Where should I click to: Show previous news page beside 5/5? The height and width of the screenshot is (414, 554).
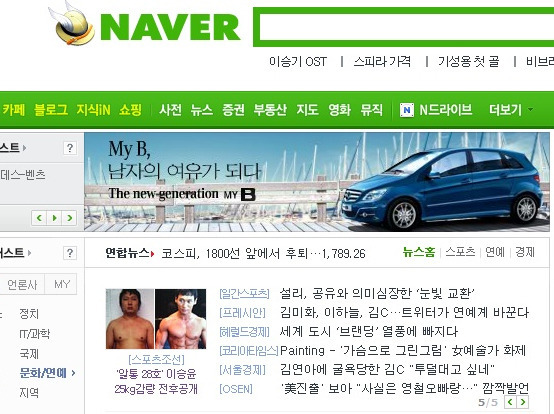(510, 402)
